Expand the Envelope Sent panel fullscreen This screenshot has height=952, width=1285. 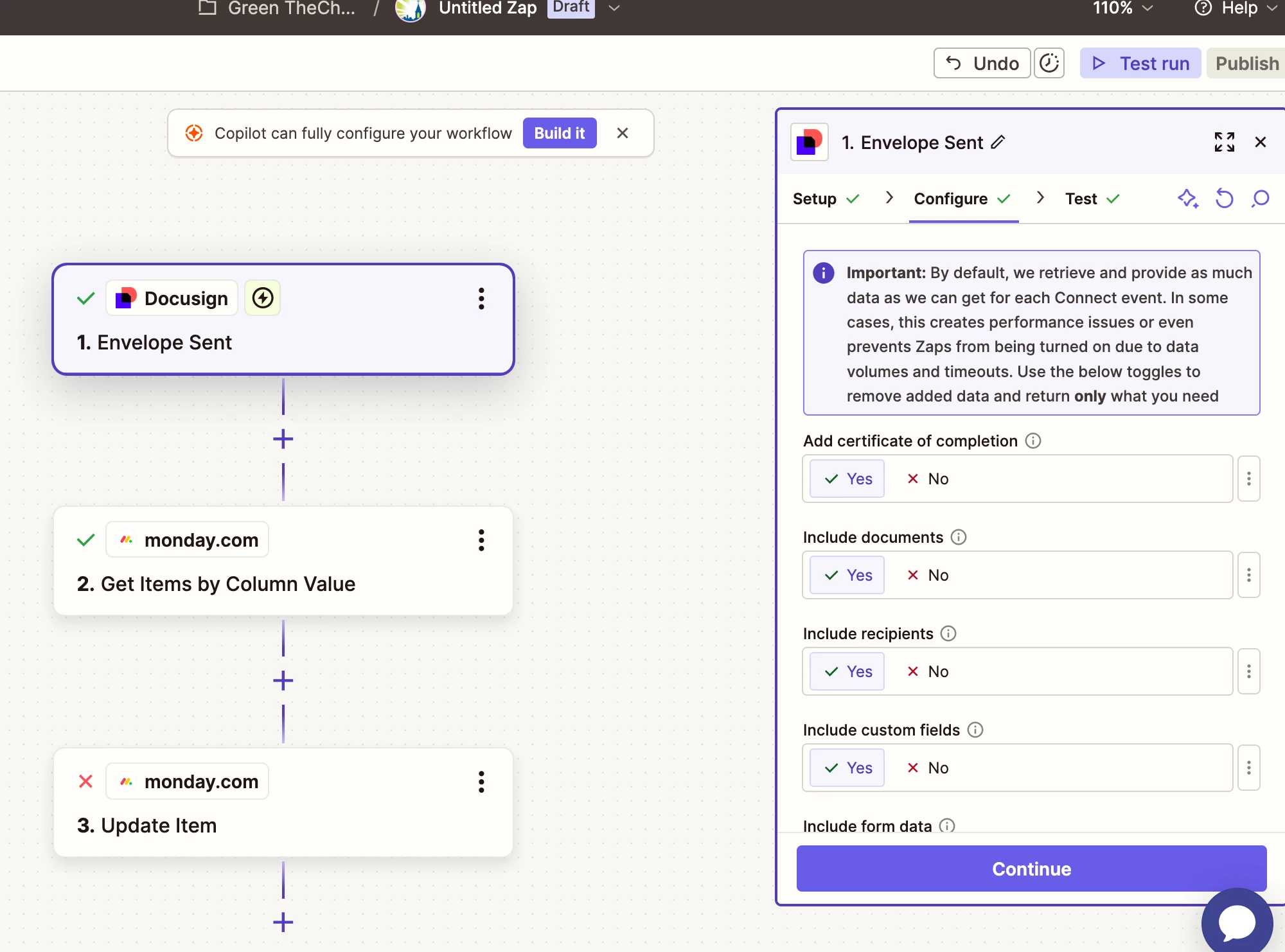1224,142
